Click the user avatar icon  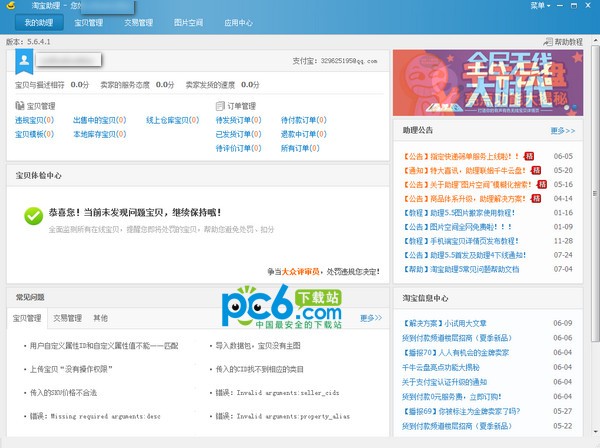coord(25,61)
